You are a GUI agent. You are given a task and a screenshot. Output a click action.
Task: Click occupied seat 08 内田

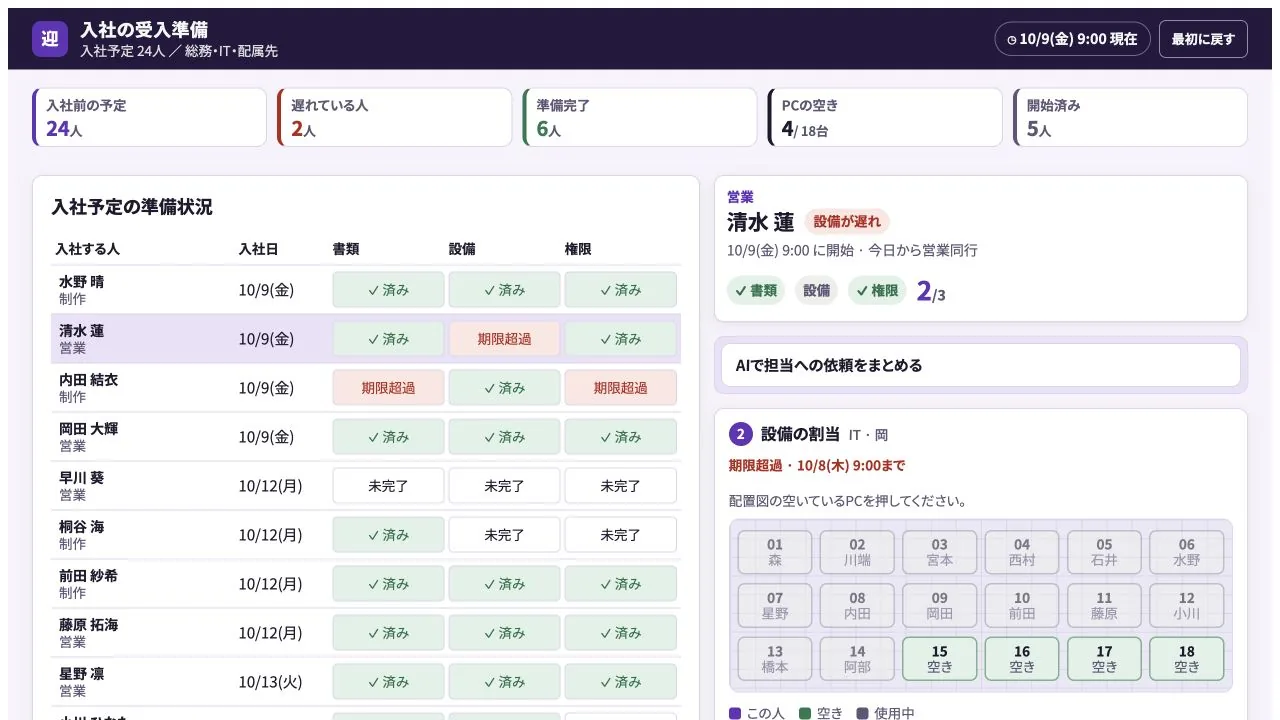point(857,606)
